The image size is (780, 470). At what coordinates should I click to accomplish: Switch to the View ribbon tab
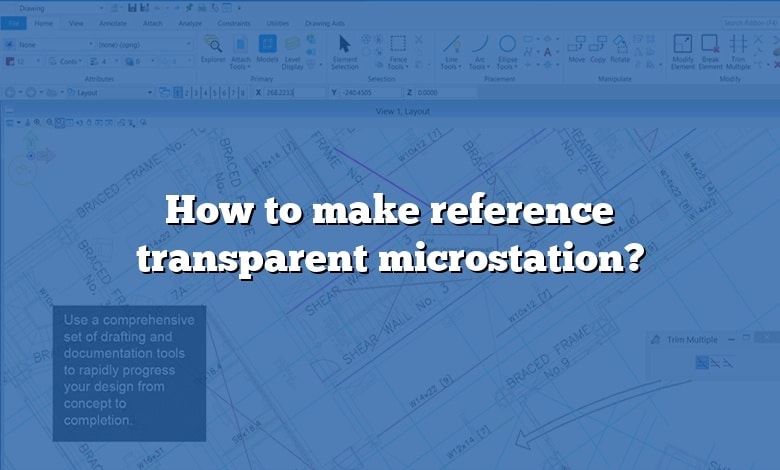point(76,23)
